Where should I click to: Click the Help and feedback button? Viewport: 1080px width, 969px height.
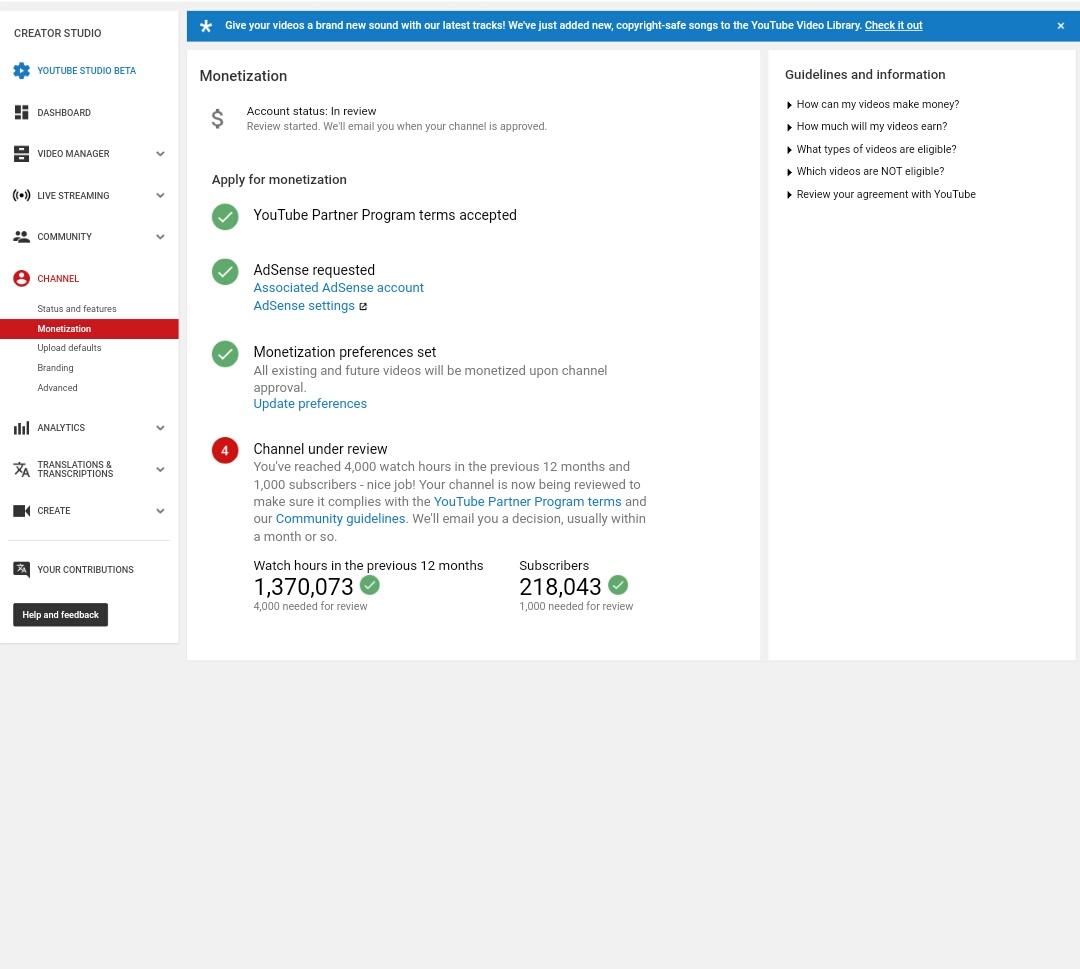coord(61,614)
